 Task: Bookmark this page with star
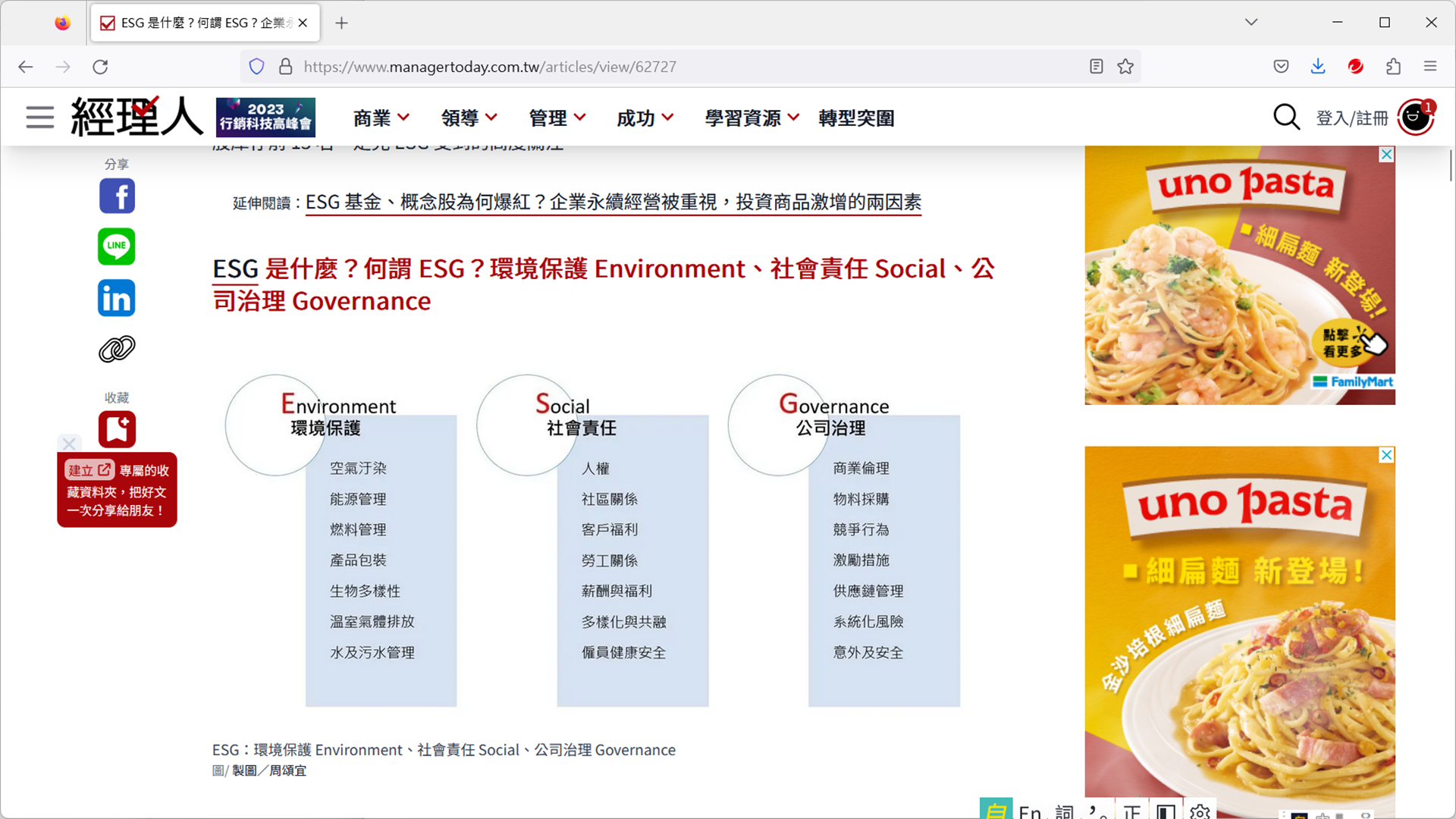pos(1125,67)
